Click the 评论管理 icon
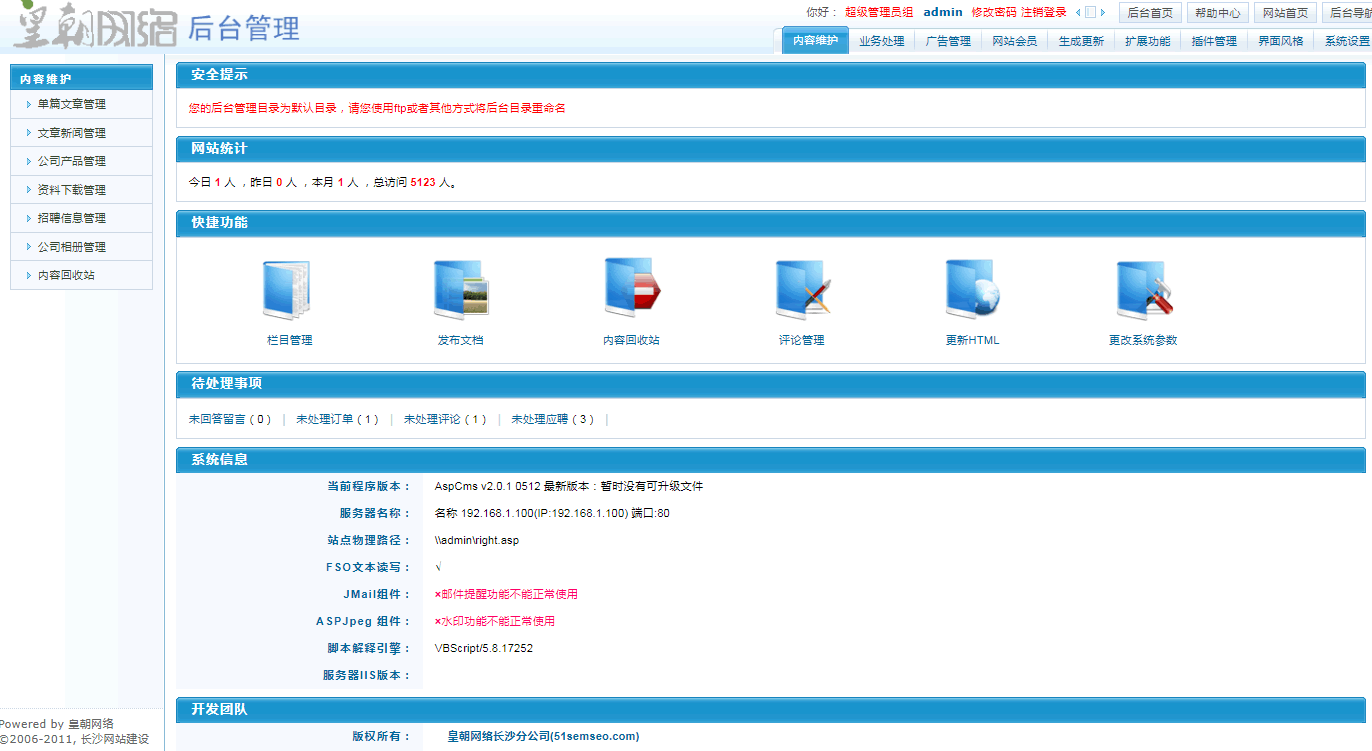This screenshot has height=751, width=1372. pos(802,290)
